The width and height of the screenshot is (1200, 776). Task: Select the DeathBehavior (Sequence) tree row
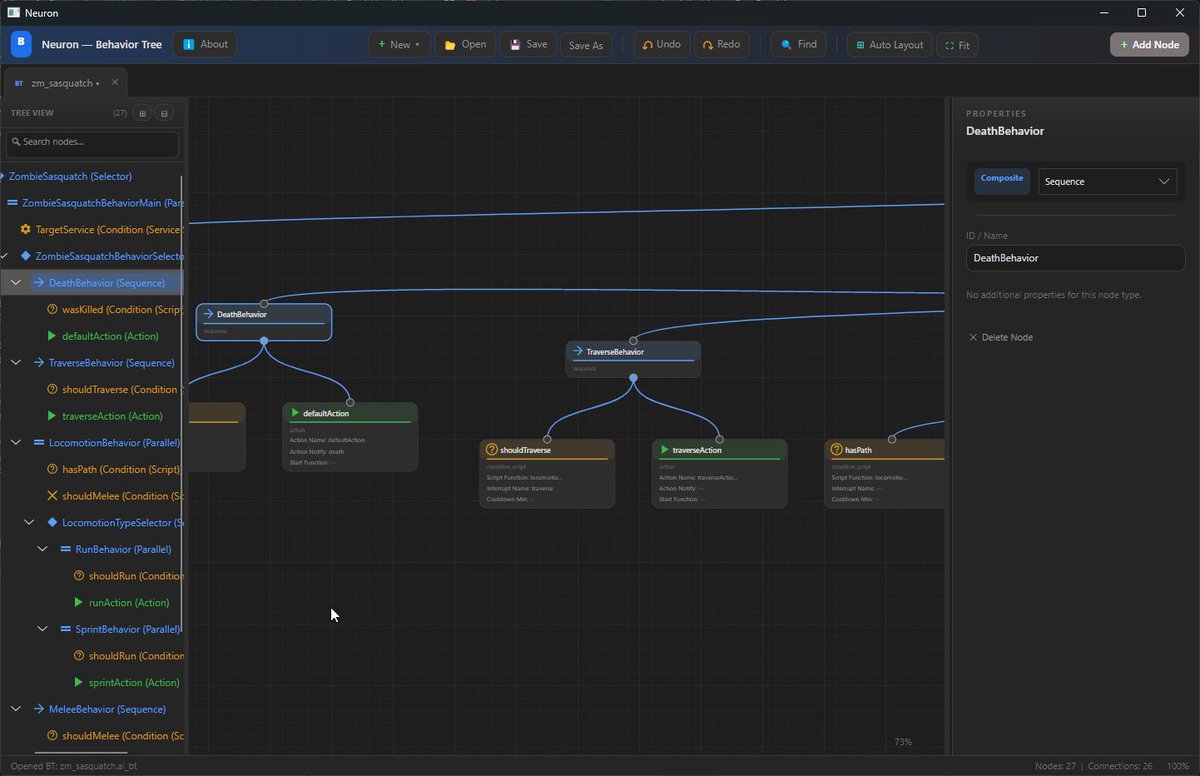pyautogui.click(x=92, y=283)
